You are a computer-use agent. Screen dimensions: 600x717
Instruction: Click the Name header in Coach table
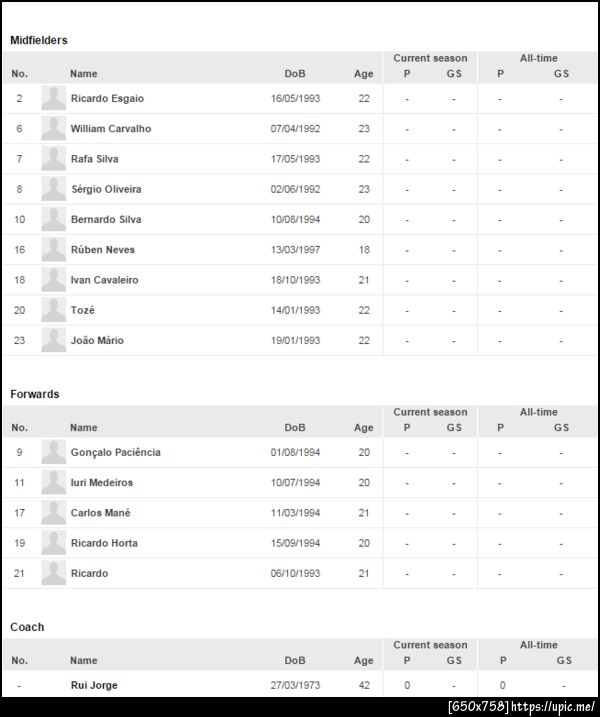(84, 661)
